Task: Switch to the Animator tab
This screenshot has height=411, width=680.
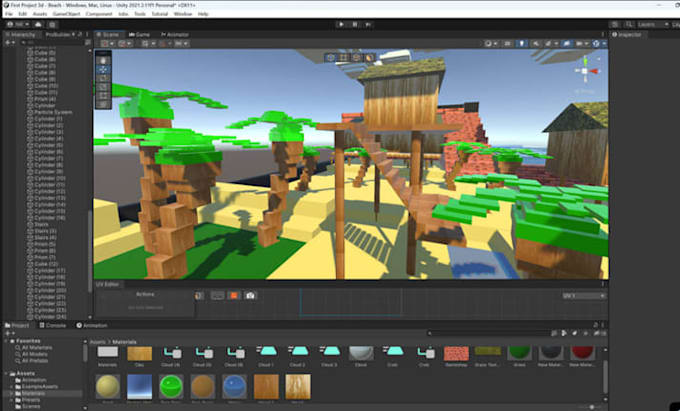Action: 174,34
